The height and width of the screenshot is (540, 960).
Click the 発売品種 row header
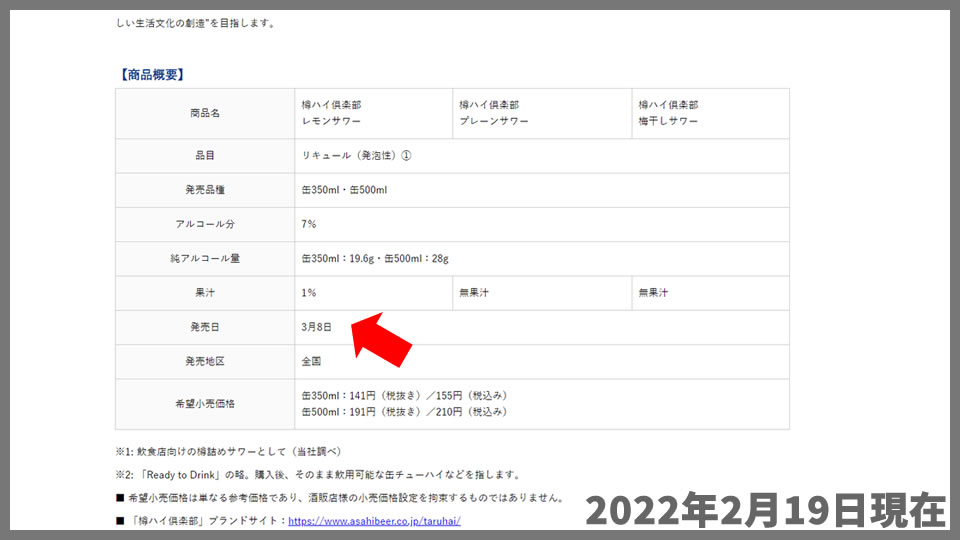[x=205, y=190]
